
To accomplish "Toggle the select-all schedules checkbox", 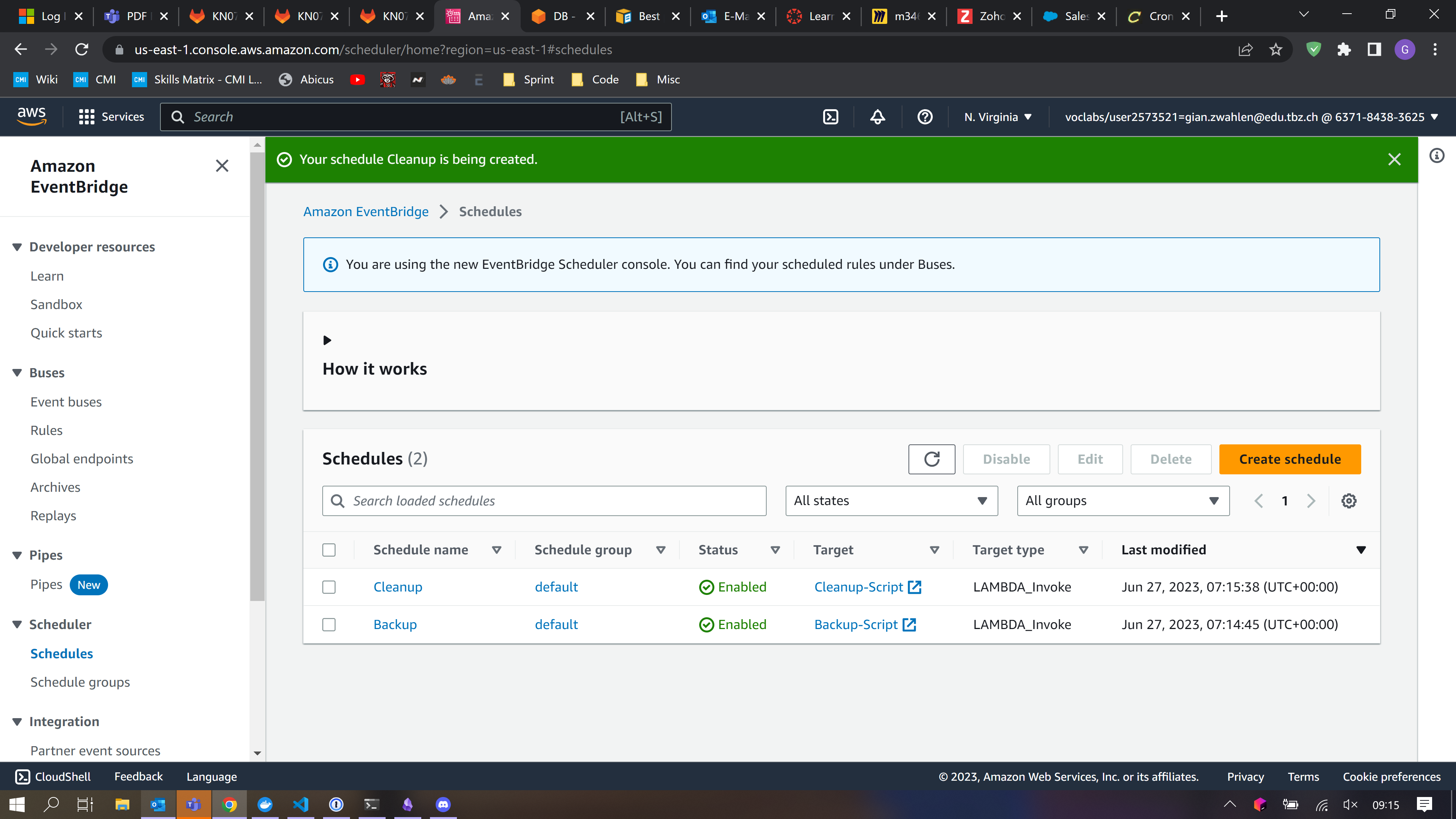I will point(329,550).
